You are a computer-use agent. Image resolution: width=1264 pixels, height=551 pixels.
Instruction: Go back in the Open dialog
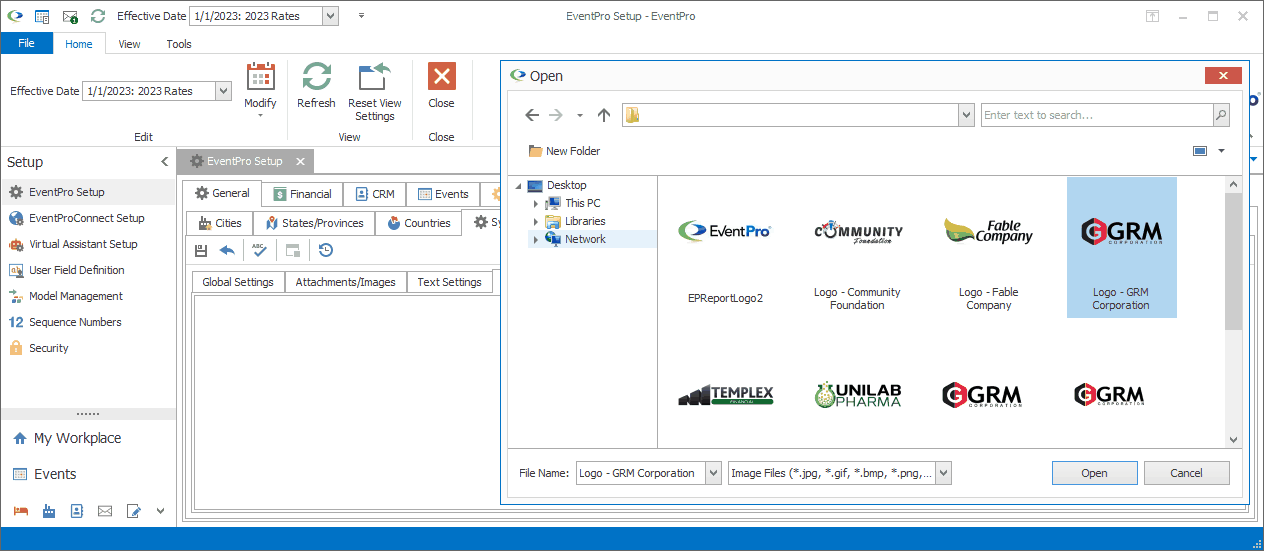click(532, 115)
